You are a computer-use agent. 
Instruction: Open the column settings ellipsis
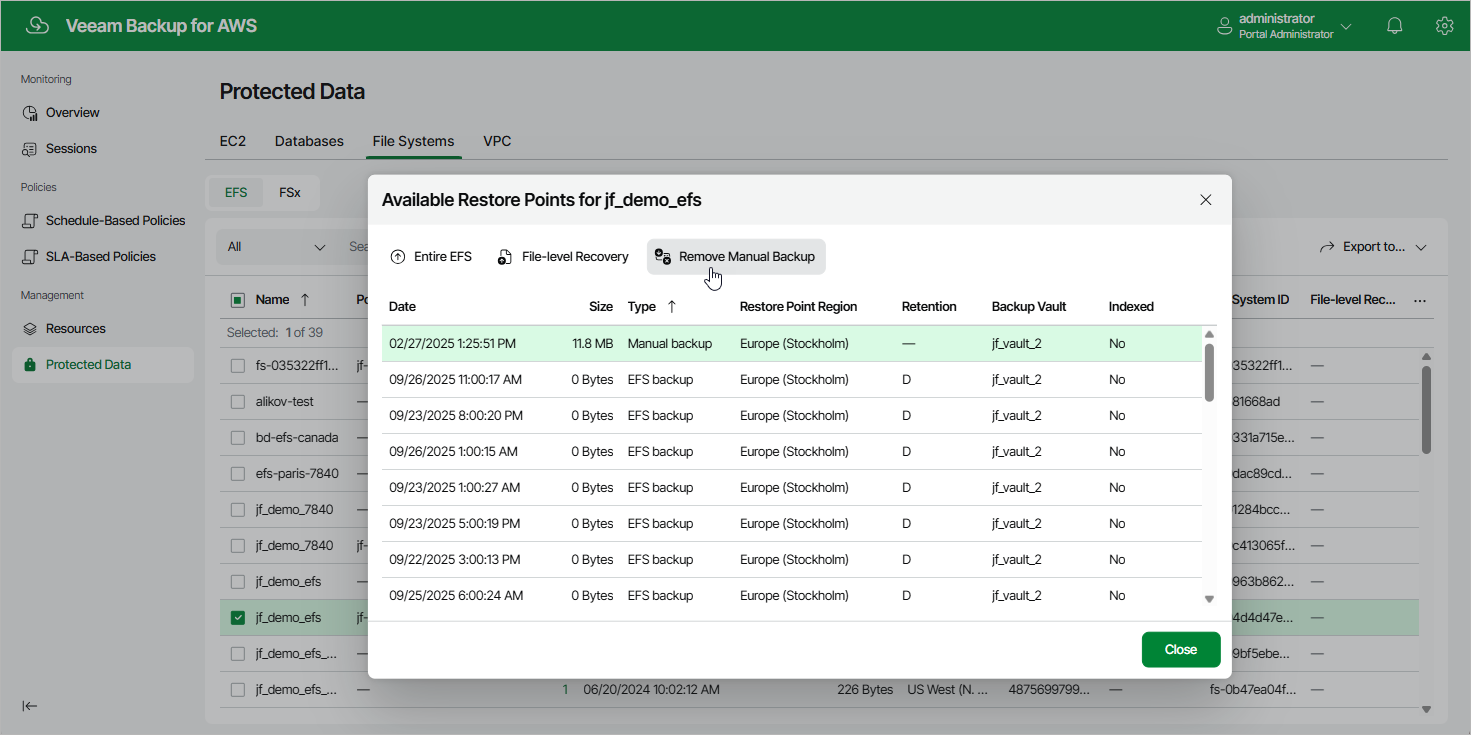tap(1420, 300)
